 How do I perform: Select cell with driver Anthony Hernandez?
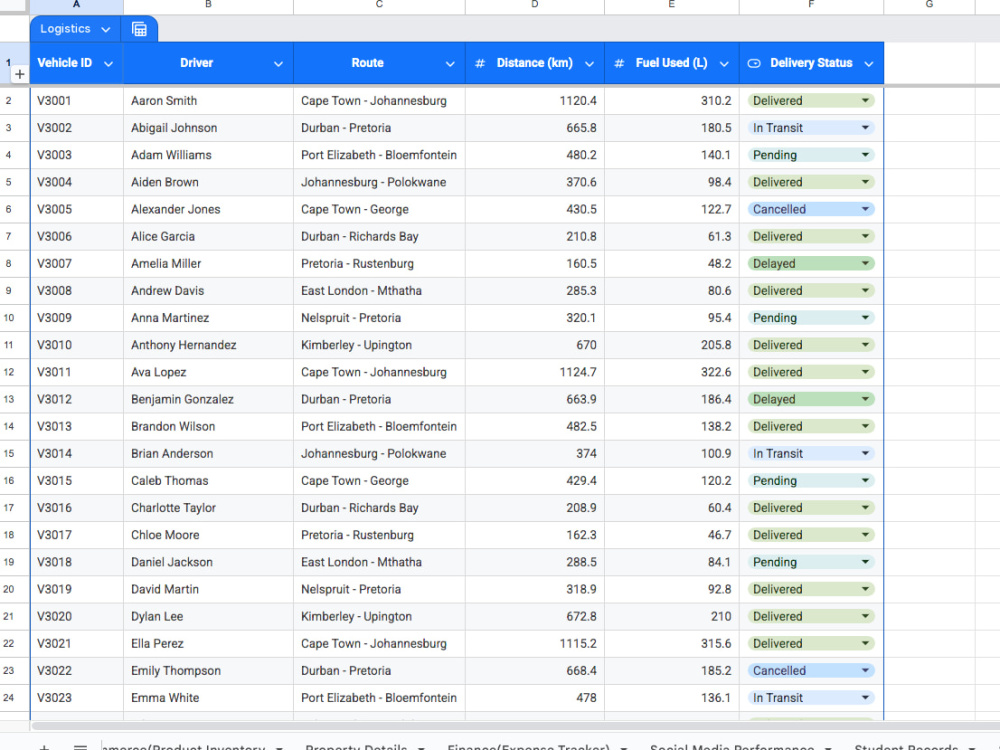pos(209,345)
